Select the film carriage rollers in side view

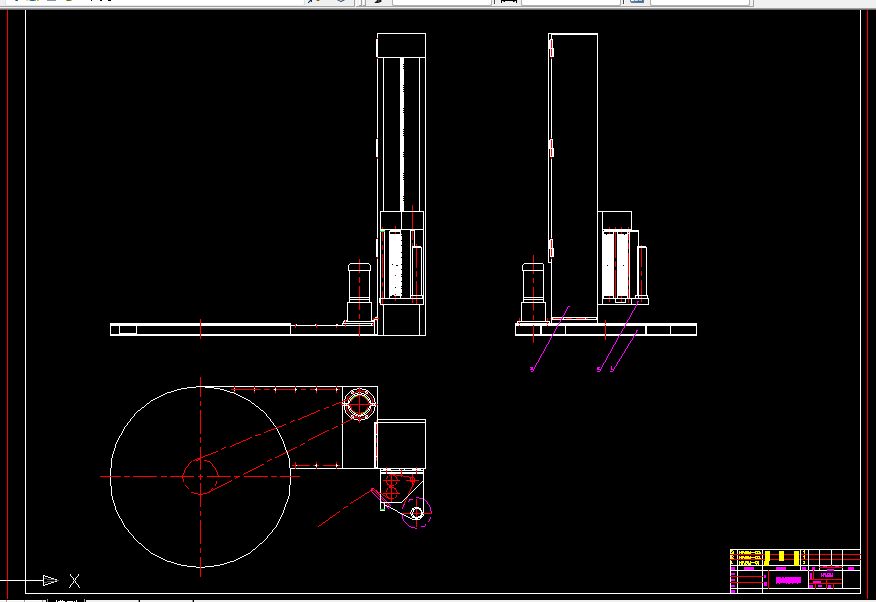click(x=616, y=265)
